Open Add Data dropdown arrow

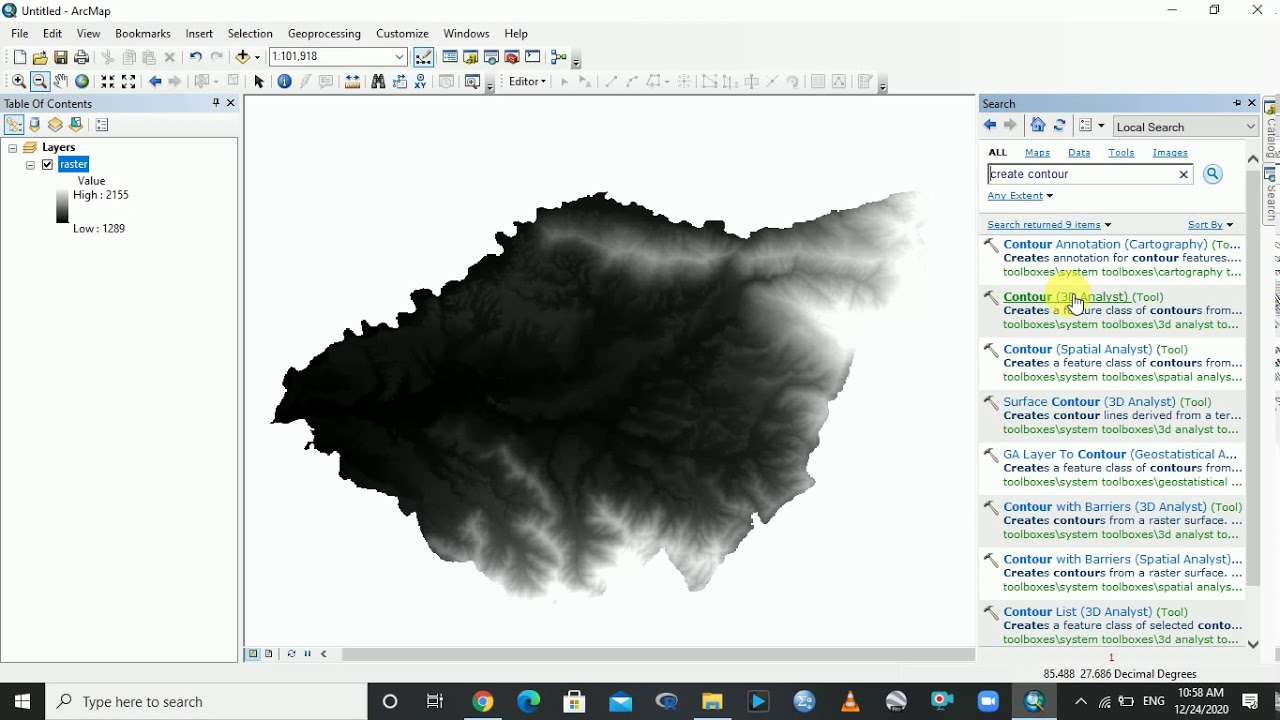(256, 58)
